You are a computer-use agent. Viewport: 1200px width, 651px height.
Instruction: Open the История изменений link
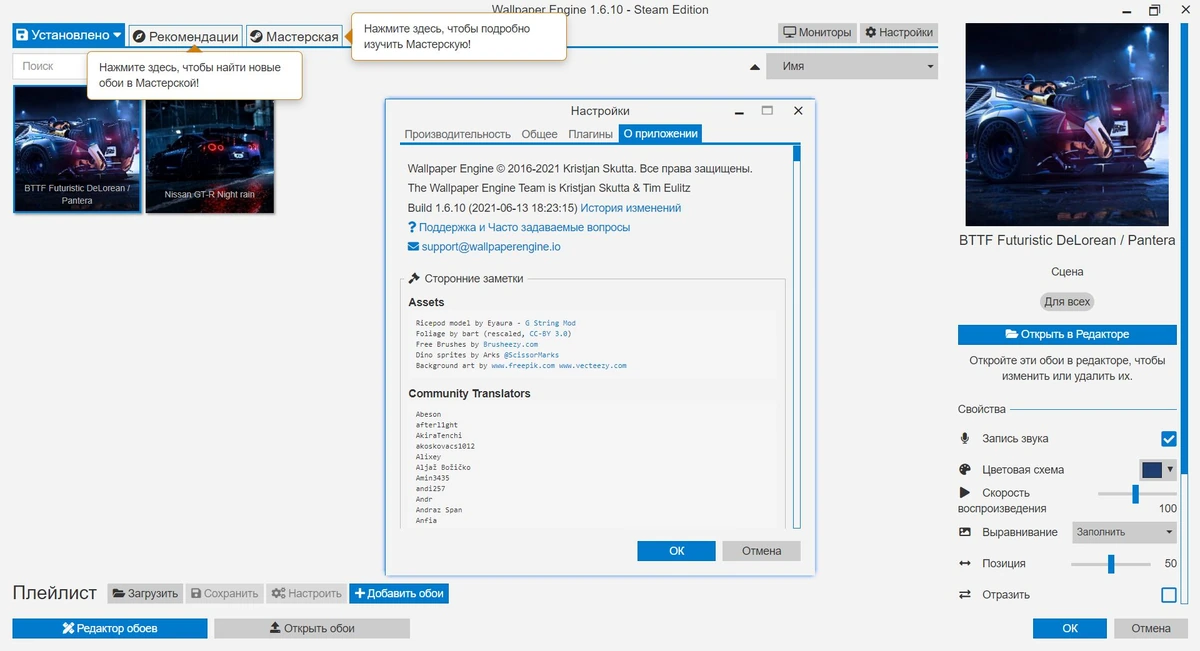[631, 208]
